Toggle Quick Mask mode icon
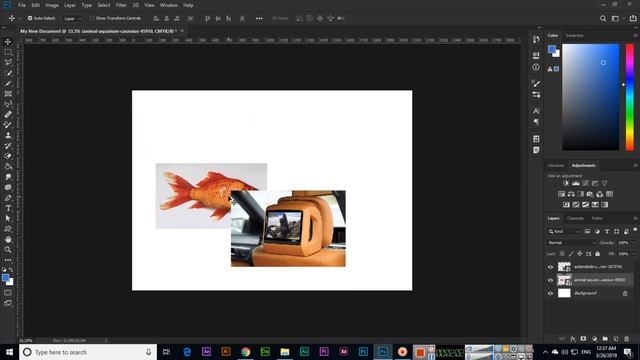The height and width of the screenshot is (360, 640). pos(8,293)
